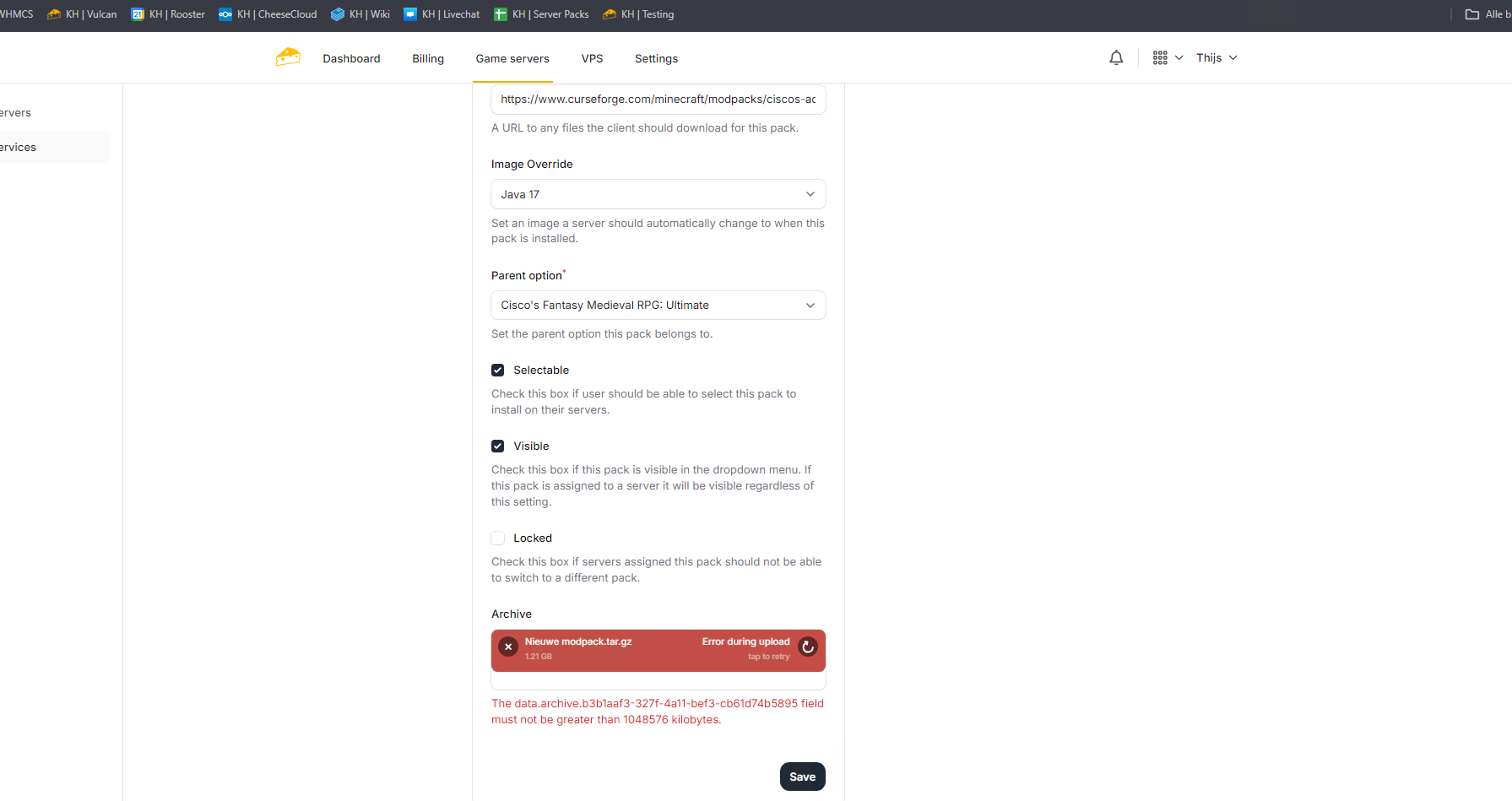Open the KH | Wiki bookmark
Image resolution: width=1512 pixels, height=801 pixels.
coord(360,14)
